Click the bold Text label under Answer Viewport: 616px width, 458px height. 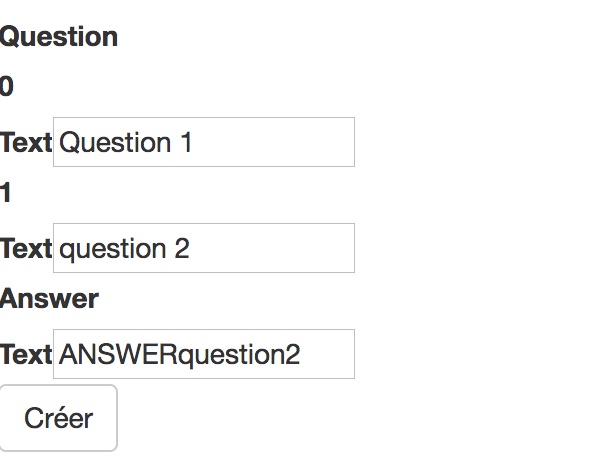pos(26,355)
